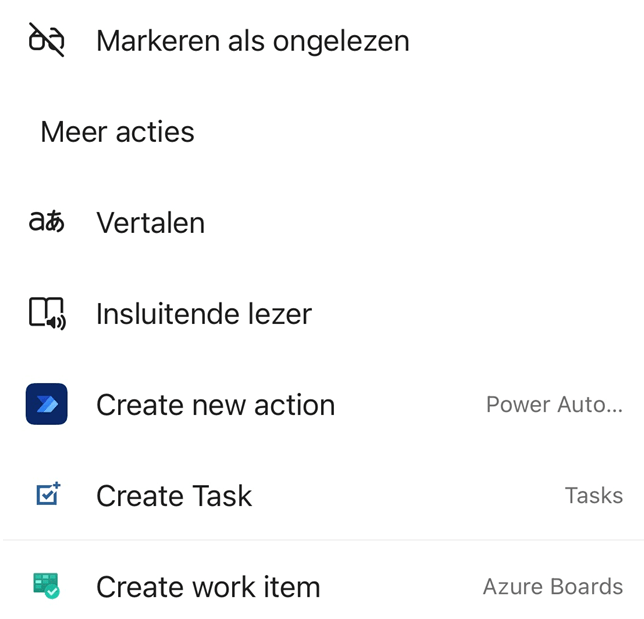The image size is (644, 619).
Task: Select 'Create new action' entry
Action: coord(215,405)
